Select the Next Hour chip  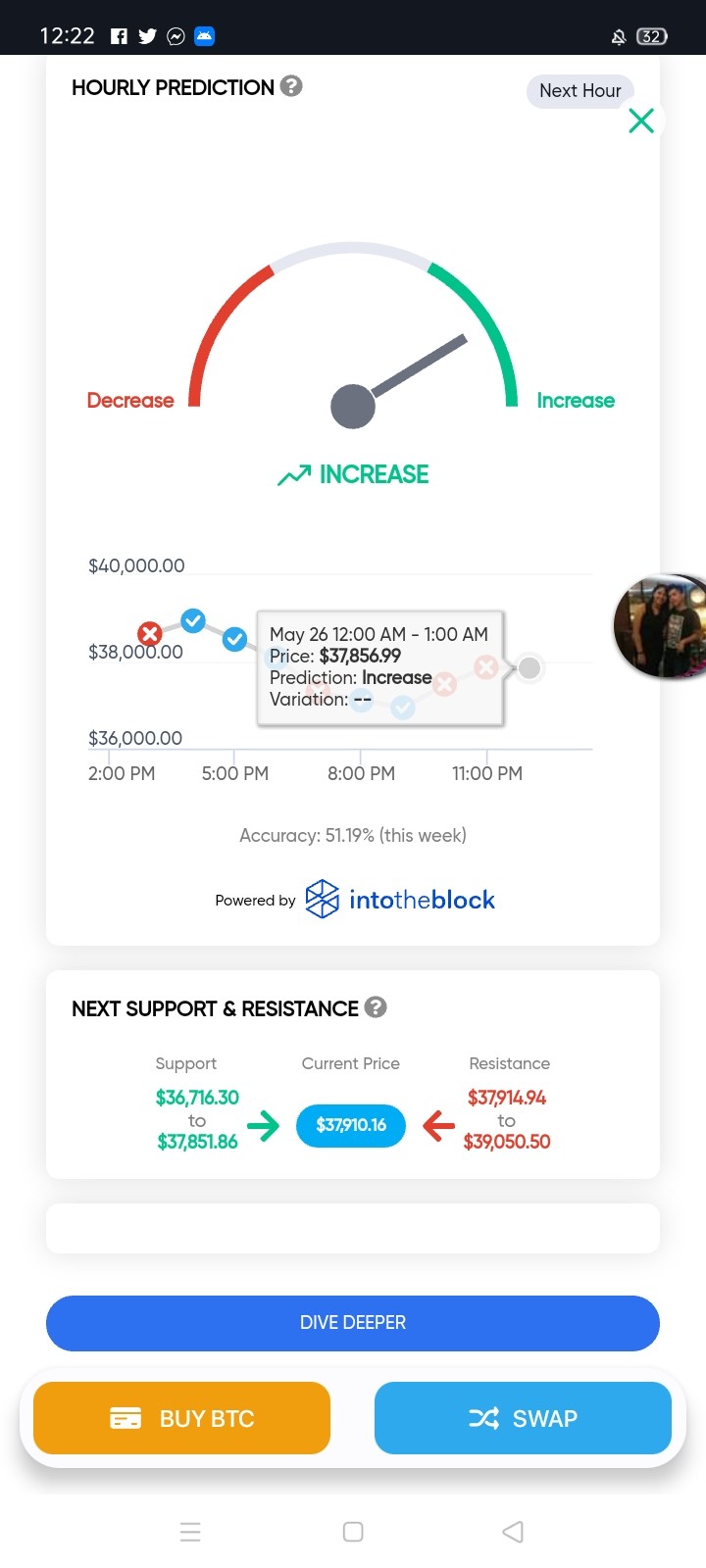coord(580,91)
